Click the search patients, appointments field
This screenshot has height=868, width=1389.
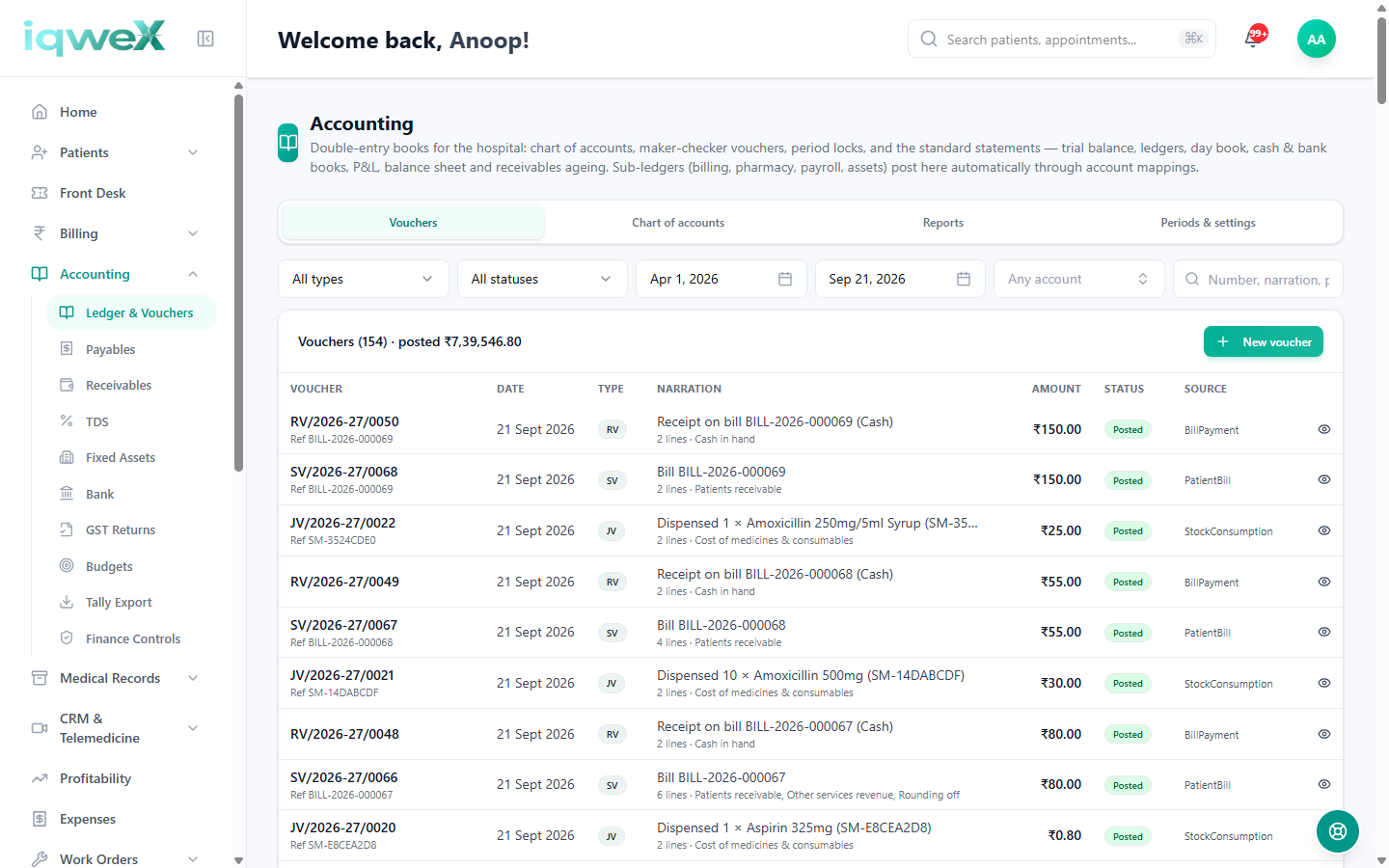pyautogui.click(x=1061, y=39)
